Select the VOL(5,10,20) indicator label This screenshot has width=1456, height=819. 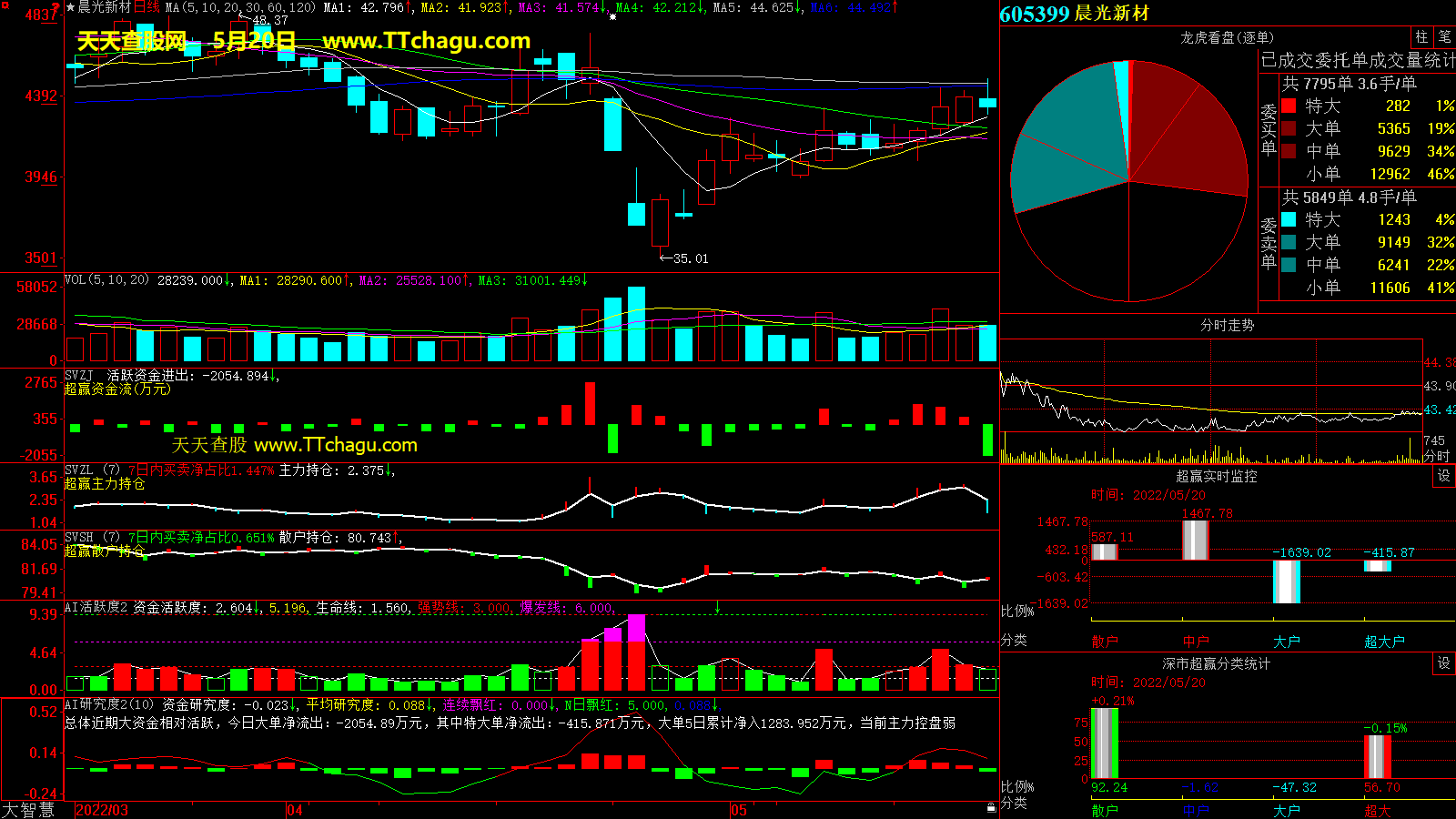pos(106,280)
